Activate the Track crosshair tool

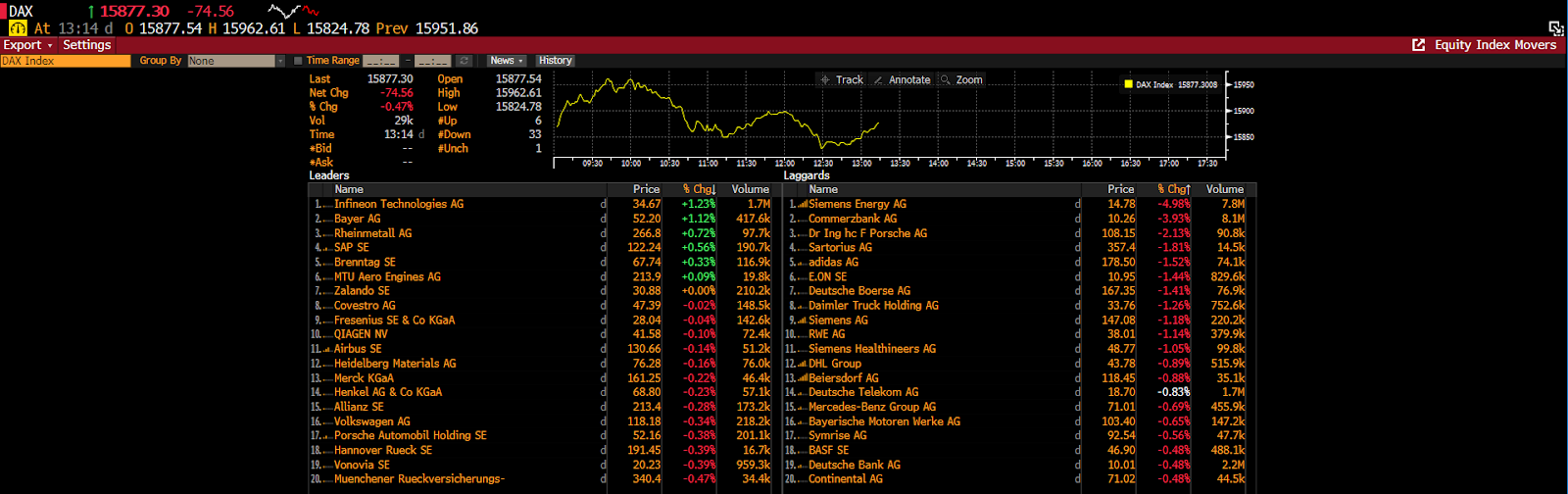coord(842,80)
